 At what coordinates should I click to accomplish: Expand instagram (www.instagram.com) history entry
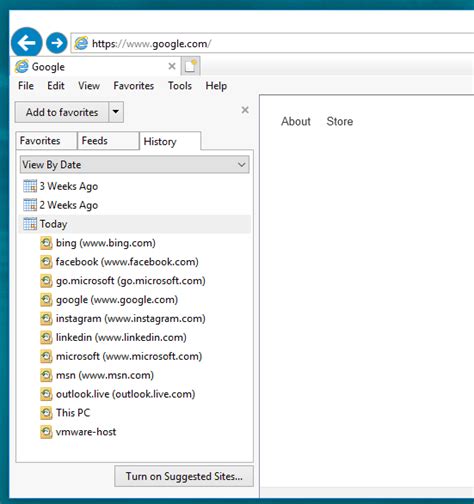(130, 319)
